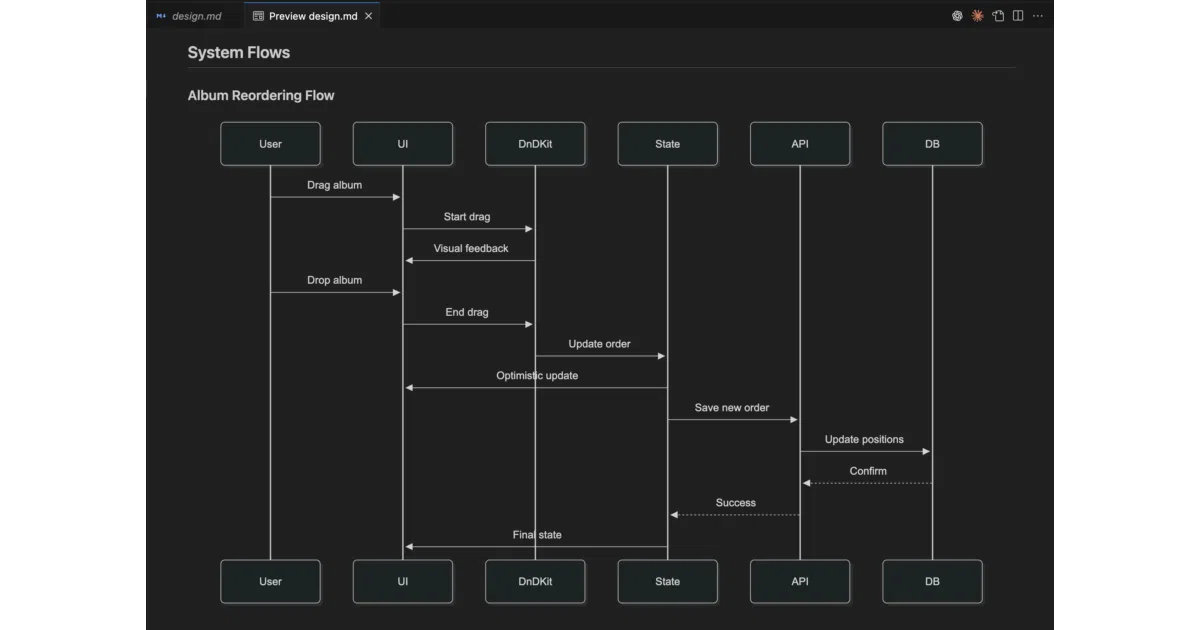Viewport: 1200px width, 630px height.
Task: Select the "Drop album" message label
Action: pos(335,280)
